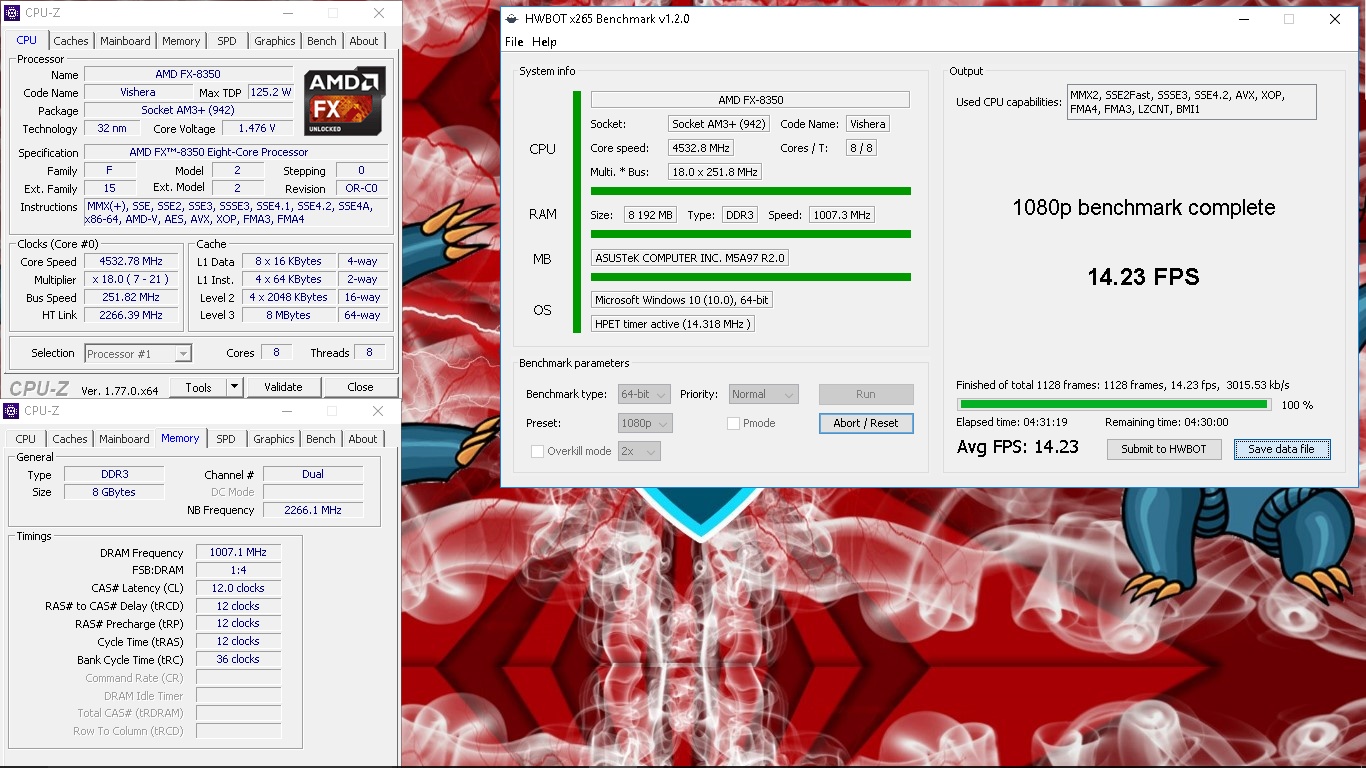The height and width of the screenshot is (768, 1366).
Task: Click the NB Frequency 2266.1 MHz value
Action: tap(313, 510)
